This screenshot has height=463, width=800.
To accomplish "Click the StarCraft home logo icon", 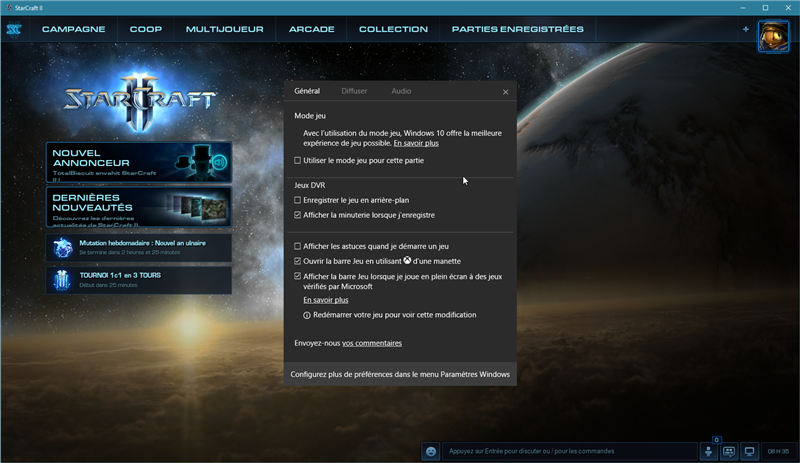I will pyautogui.click(x=14, y=29).
